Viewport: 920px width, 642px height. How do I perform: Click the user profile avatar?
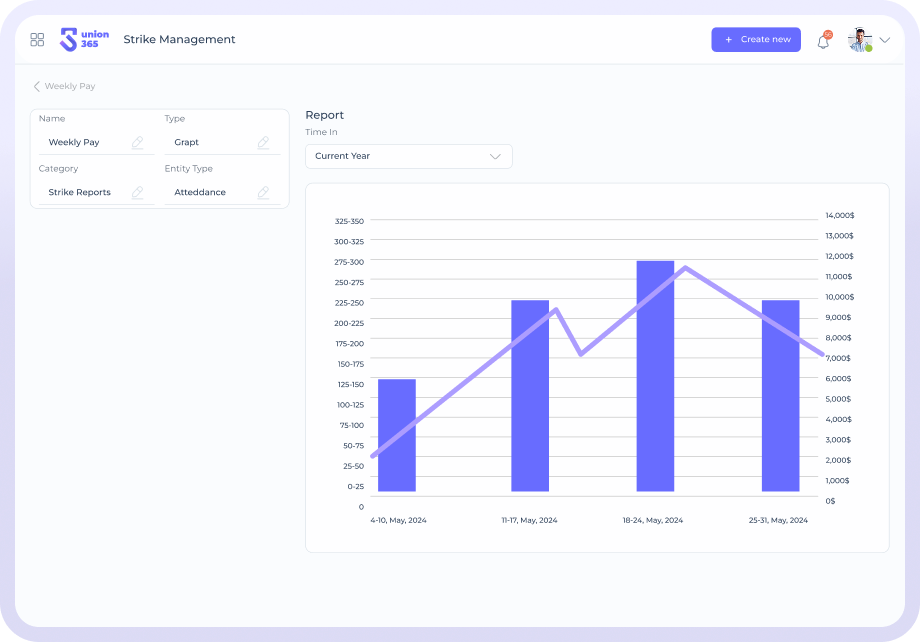point(859,40)
